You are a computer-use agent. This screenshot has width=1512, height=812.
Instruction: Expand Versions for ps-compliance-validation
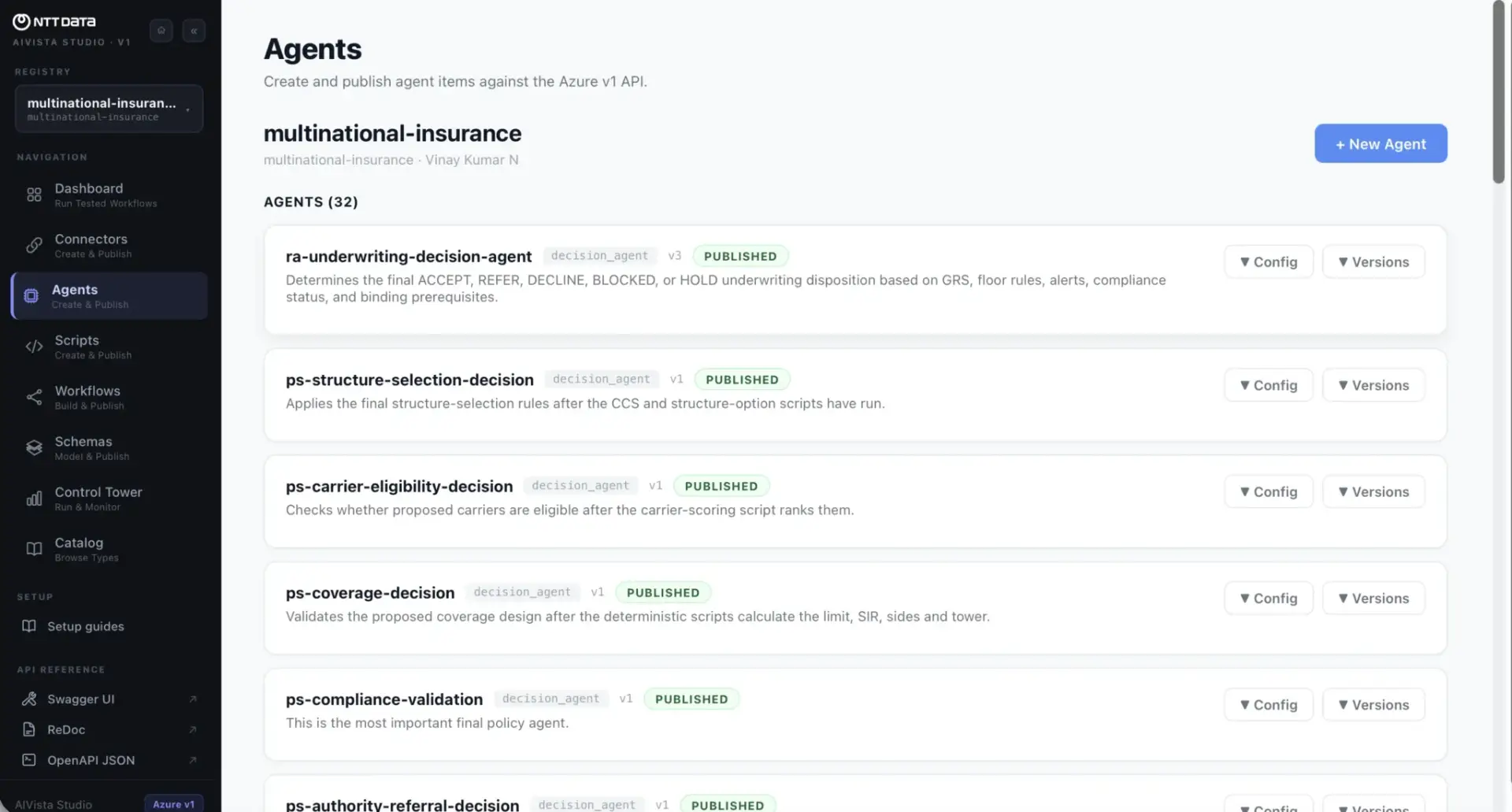tap(1373, 705)
